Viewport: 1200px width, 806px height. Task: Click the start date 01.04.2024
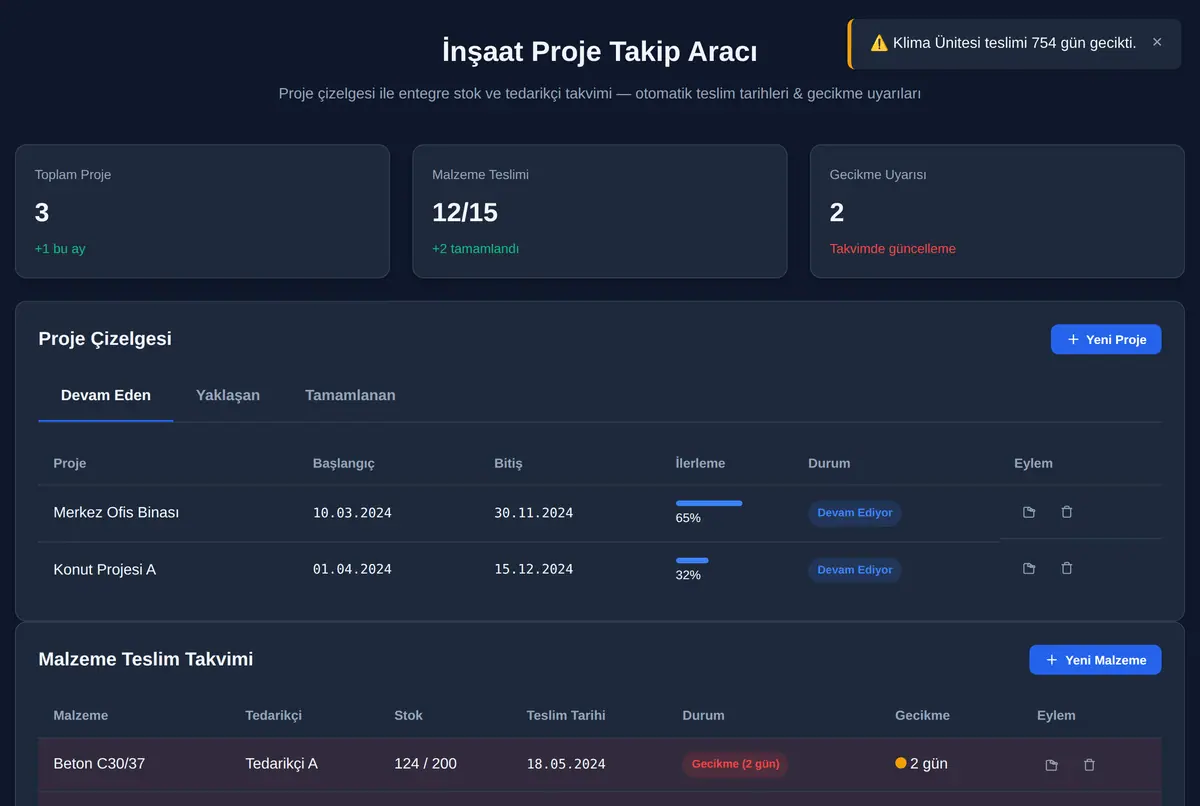[352, 569]
